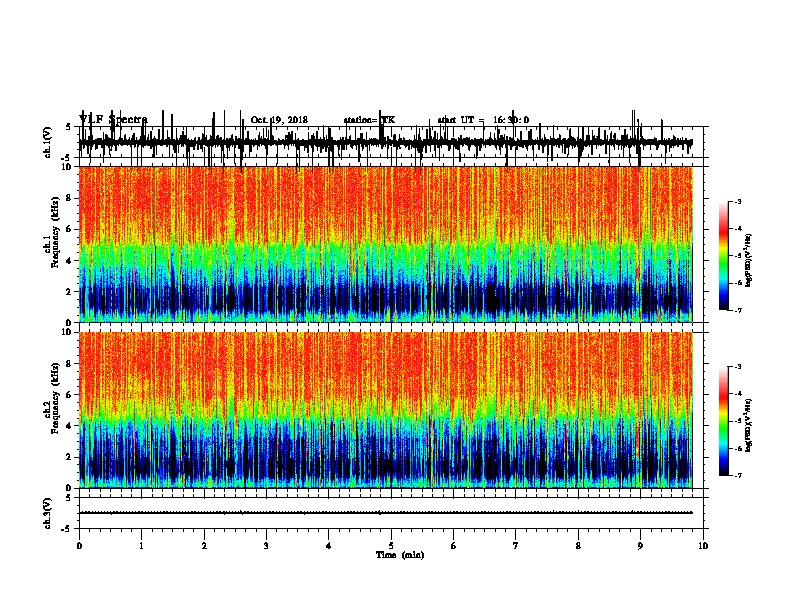The image size is (792, 612).
Task: Click the ch.1 spectrogram color scale bar
Action: click(x=724, y=256)
